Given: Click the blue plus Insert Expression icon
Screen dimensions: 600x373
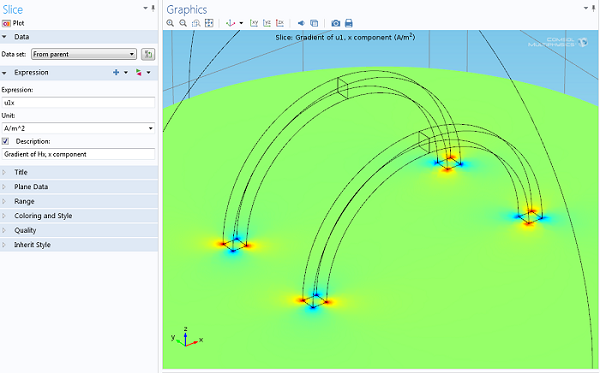Looking at the screenshot, I should pyautogui.click(x=116, y=72).
